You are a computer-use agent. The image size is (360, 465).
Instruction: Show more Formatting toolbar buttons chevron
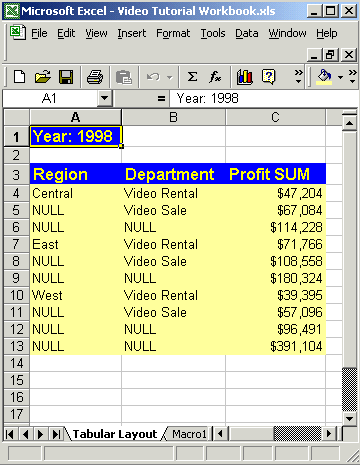353,77
